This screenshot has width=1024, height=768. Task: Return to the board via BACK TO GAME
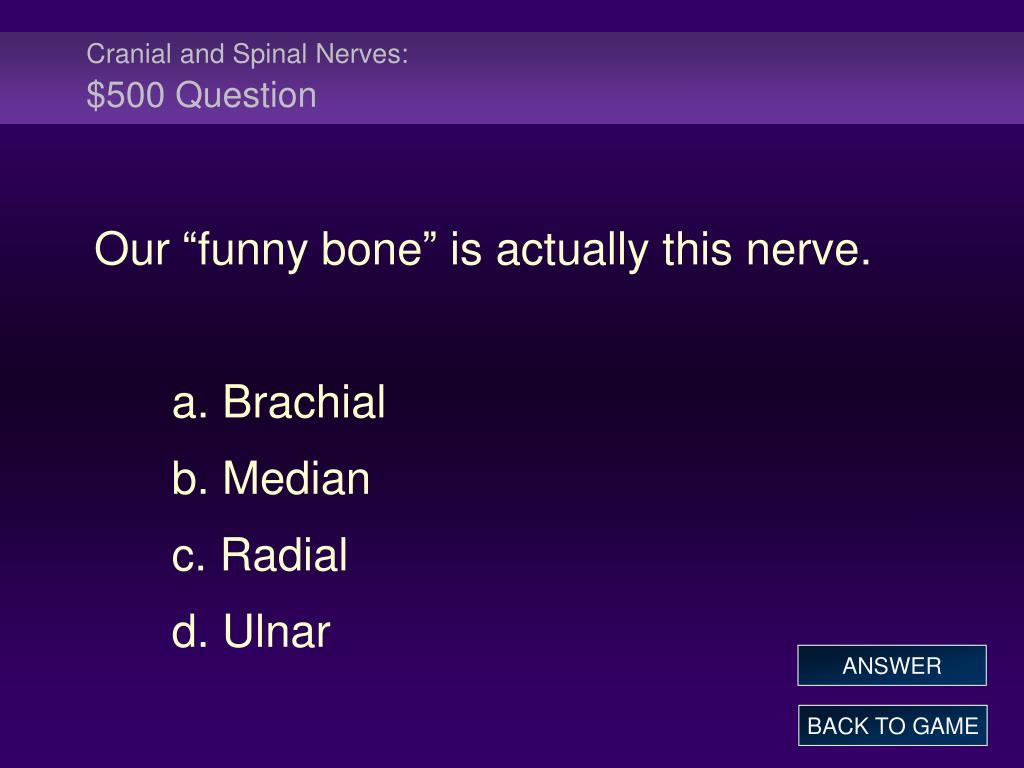[892, 726]
